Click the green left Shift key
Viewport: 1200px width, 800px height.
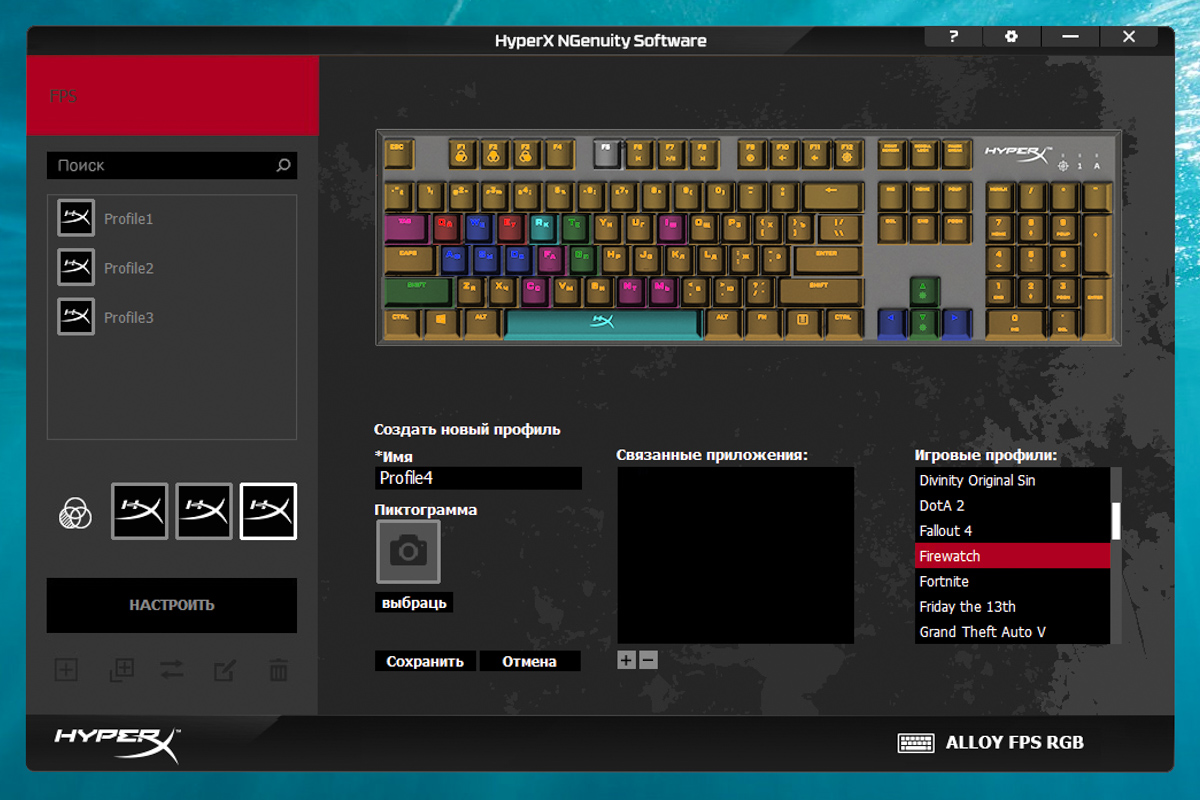coord(418,291)
